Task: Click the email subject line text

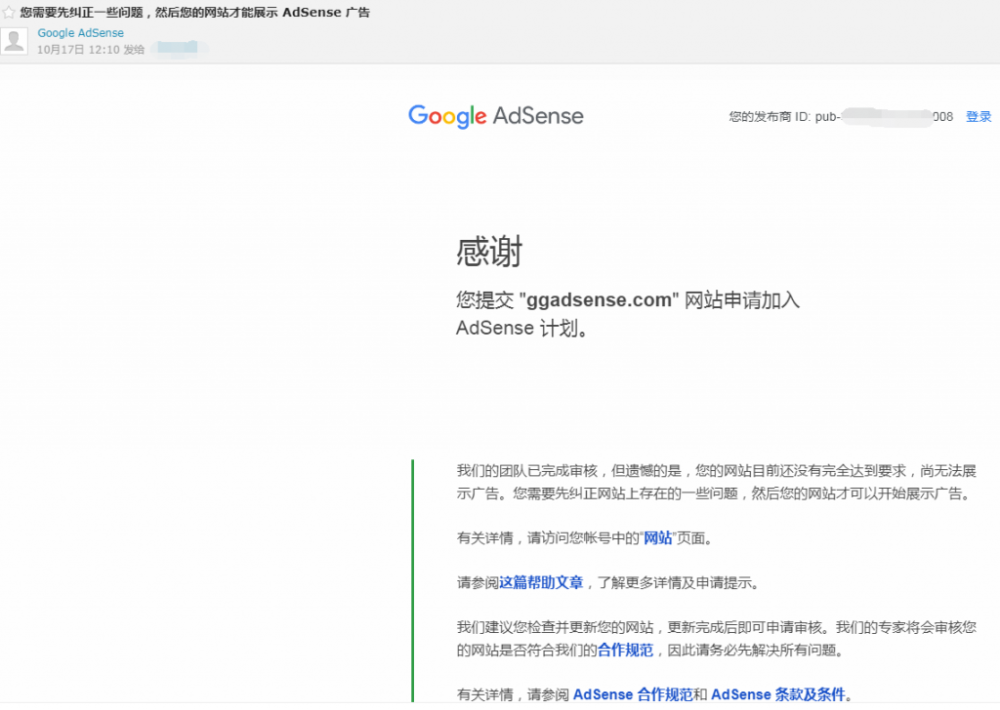Action: tap(195, 12)
